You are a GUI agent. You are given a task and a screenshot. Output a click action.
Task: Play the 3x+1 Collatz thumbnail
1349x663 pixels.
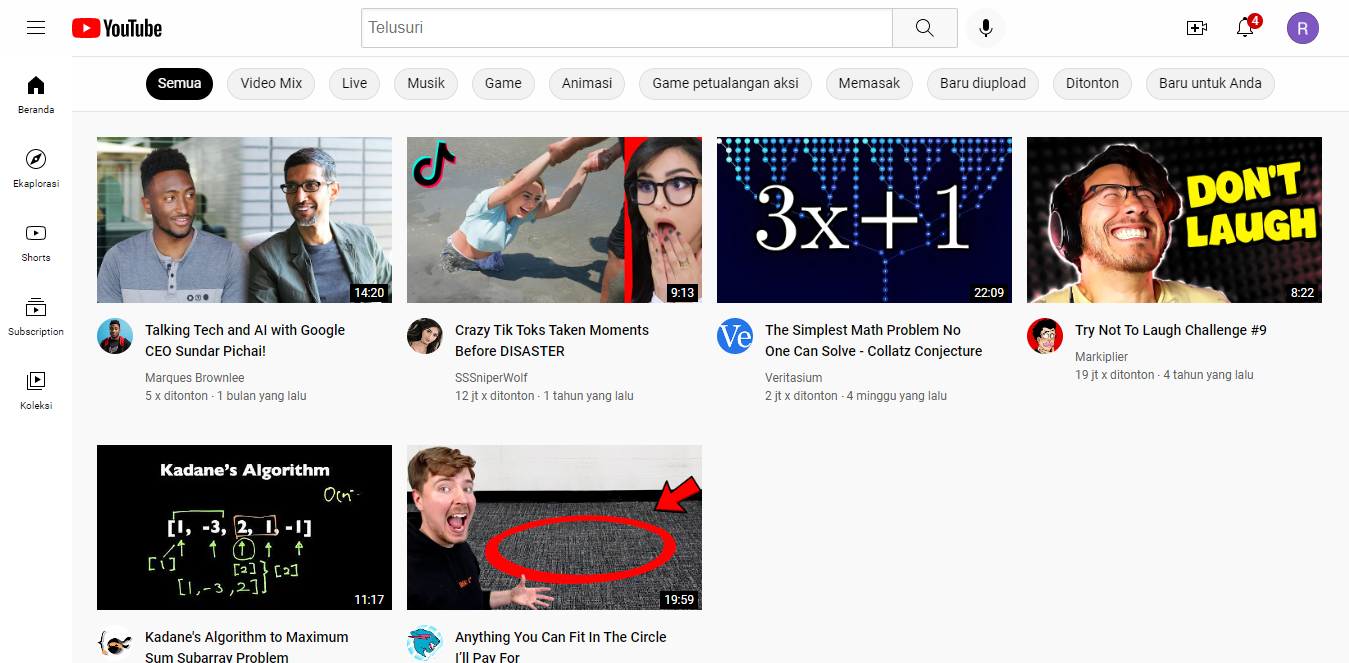(x=864, y=220)
